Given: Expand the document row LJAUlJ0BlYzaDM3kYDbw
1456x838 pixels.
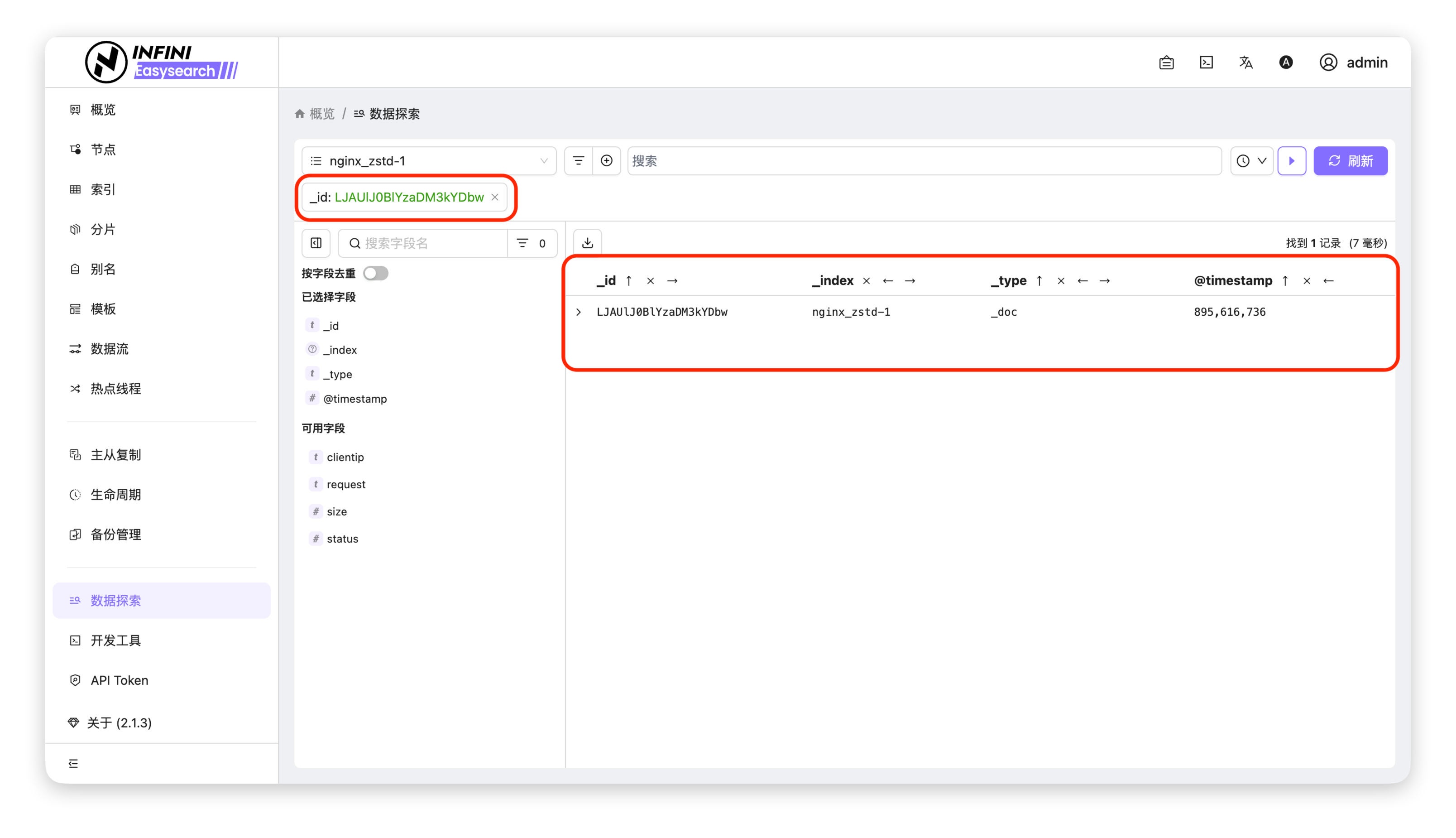Looking at the screenshot, I should coord(579,312).
